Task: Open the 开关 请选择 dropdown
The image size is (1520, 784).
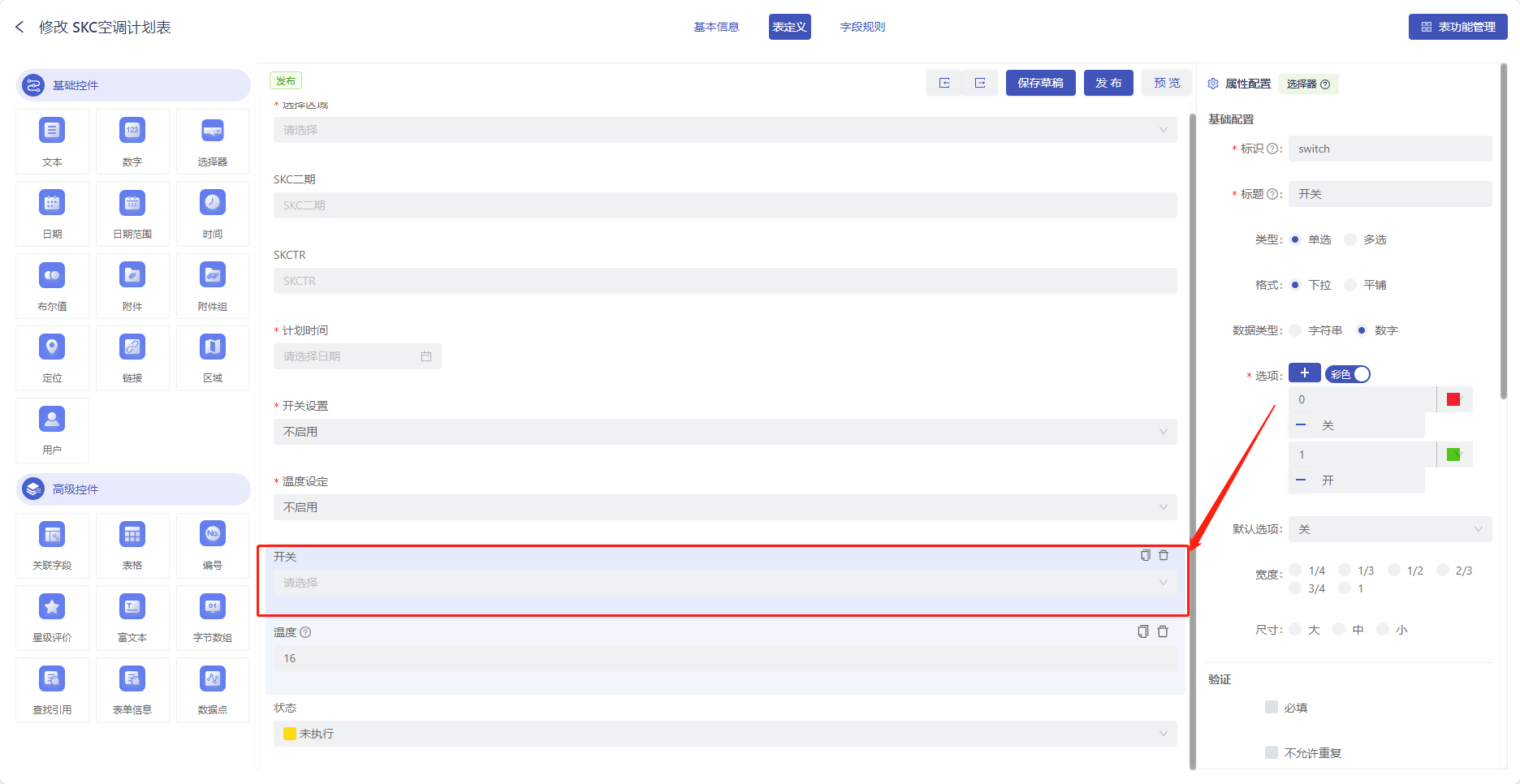Action: tap(725, 583)
